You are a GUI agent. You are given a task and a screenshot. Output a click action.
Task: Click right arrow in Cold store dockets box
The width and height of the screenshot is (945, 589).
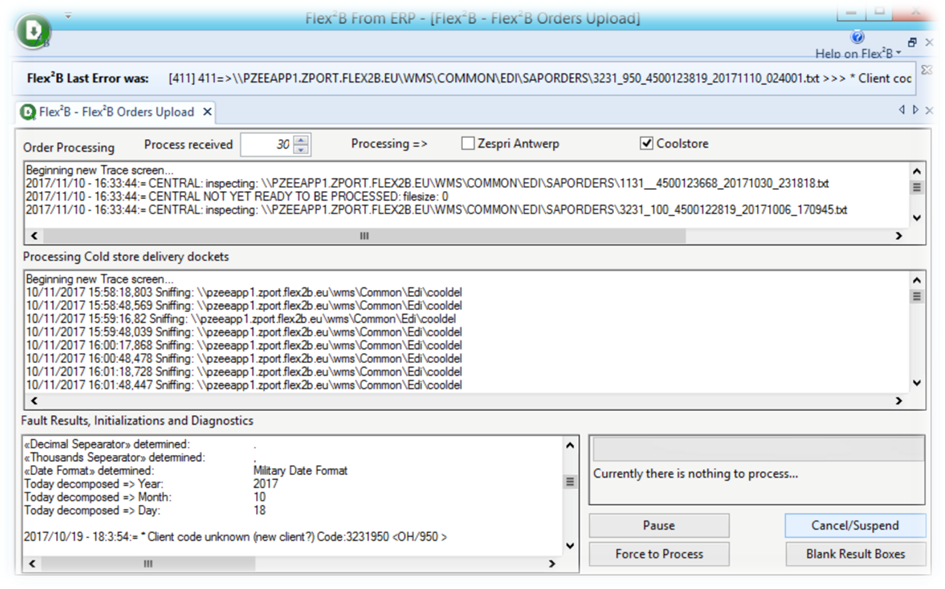point(899,401)
